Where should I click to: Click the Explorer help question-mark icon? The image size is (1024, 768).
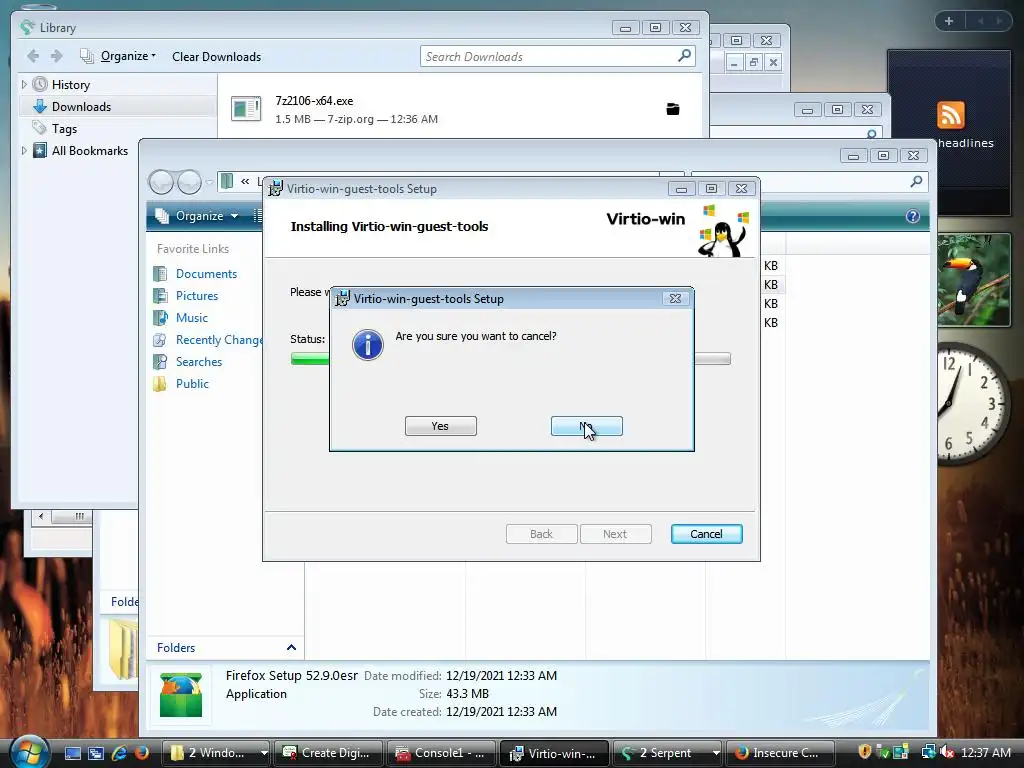[912, 216]
